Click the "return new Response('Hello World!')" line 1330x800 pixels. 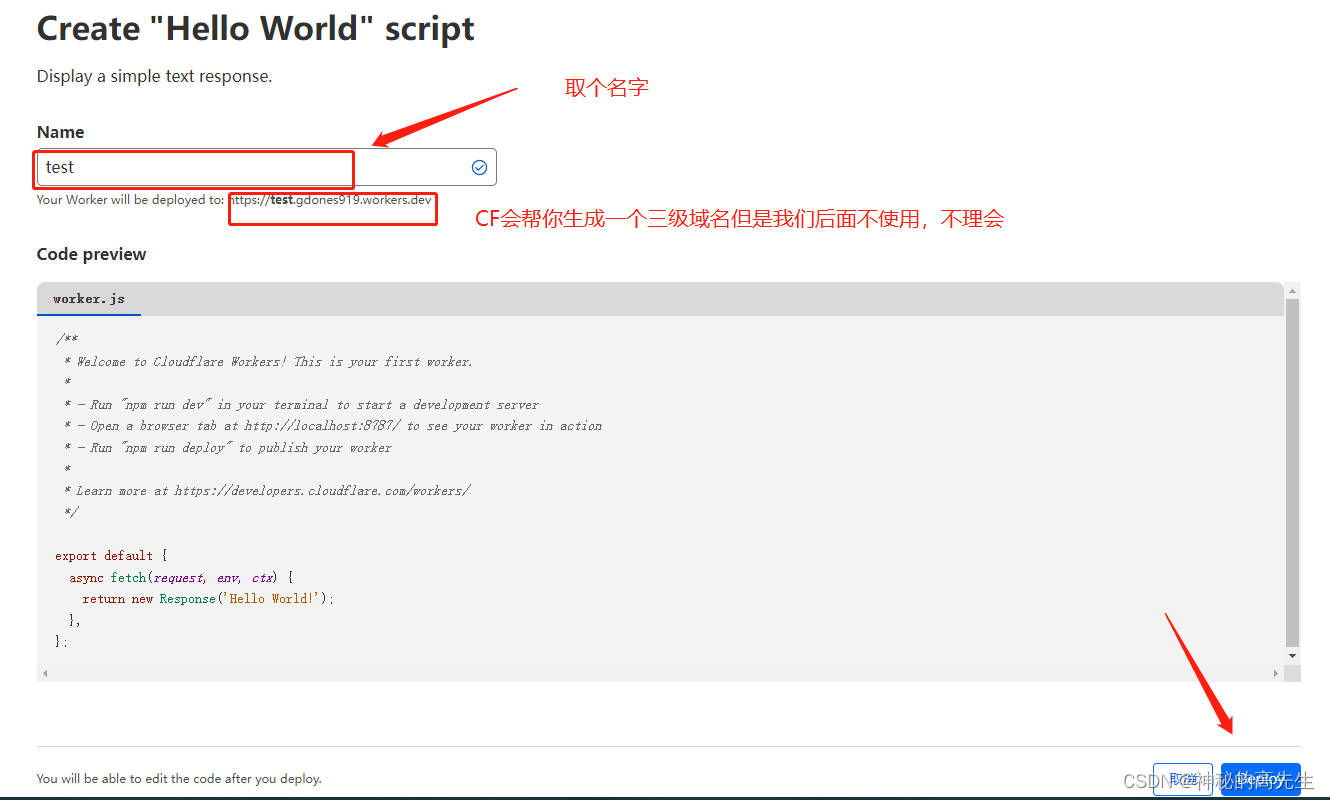pyautogui.click(x=208, y=599)
